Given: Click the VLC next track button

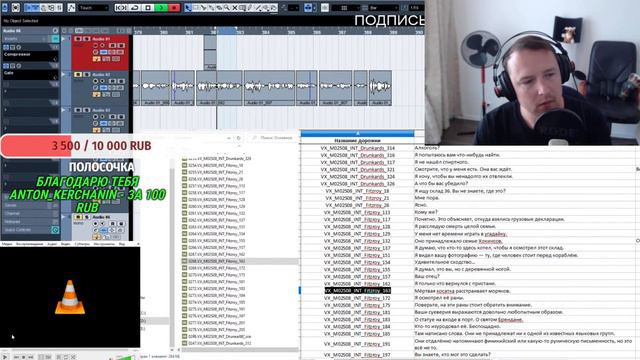Looking at the screenshot, I should click(31, 357).
